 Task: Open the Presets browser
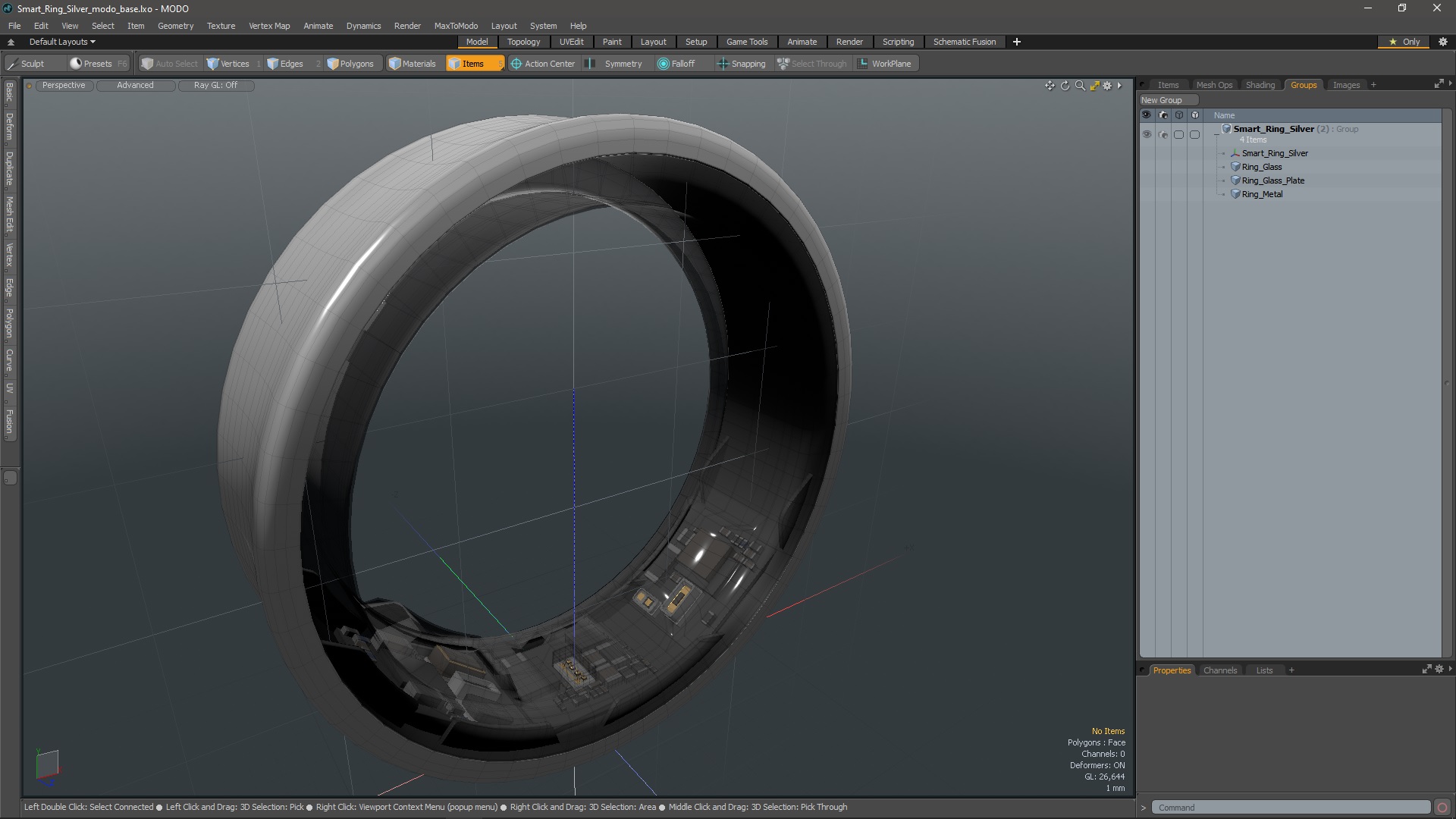(97, 64)
